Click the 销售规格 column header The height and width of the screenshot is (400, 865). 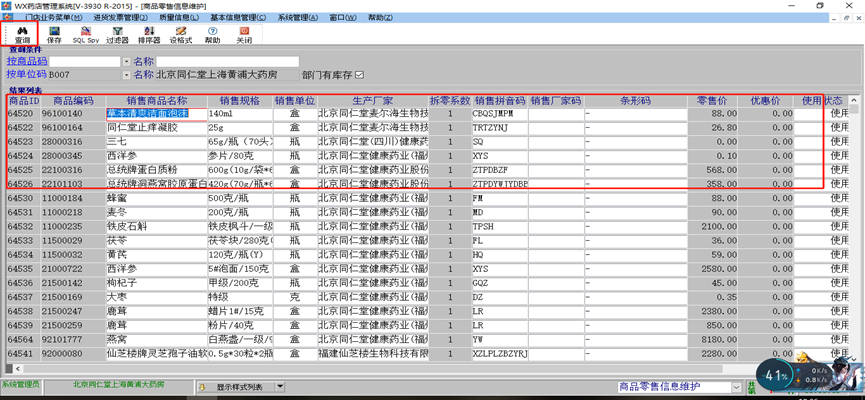coord(240,101)
